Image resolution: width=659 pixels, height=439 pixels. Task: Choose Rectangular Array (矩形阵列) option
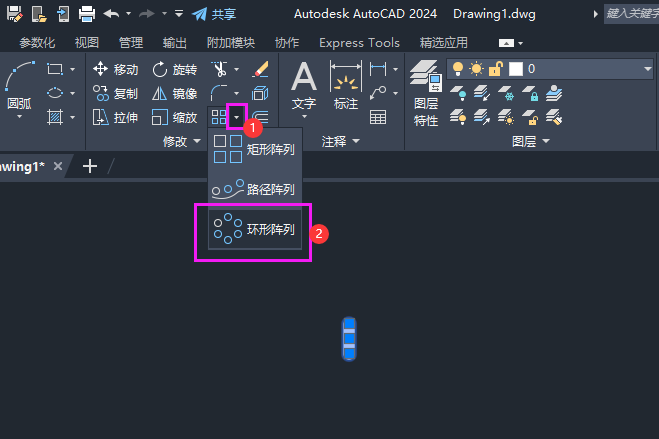point(255,149)
